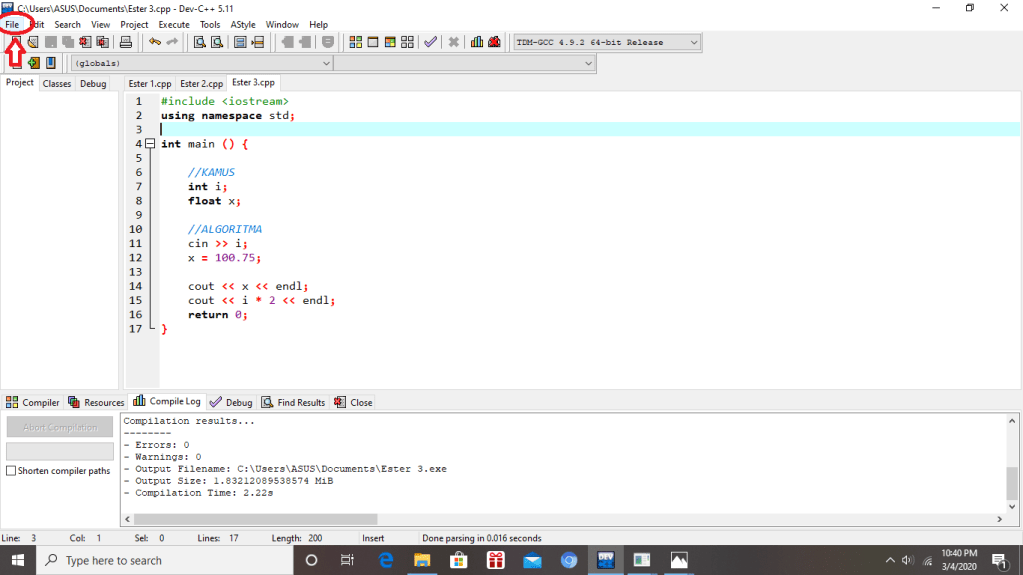Start debugging with the checkmark icon
Screen dimensions: 1023x575
[x=430, y=42]
